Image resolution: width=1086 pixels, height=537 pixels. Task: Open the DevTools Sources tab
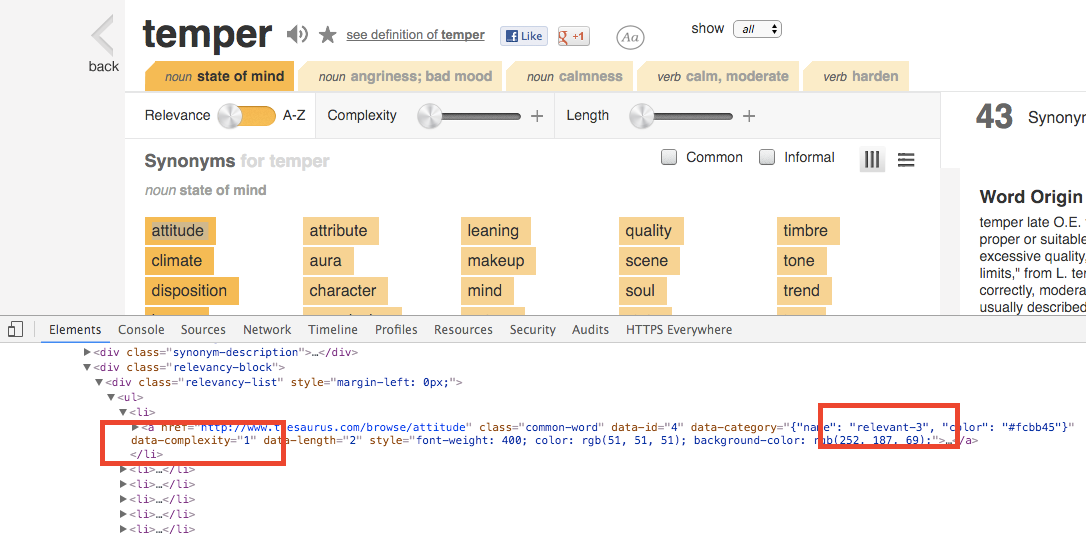pos(203,330)
